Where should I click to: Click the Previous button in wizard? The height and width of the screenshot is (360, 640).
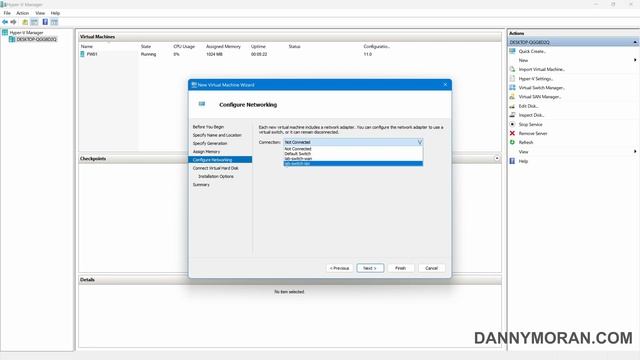click(x=340, y=268)
